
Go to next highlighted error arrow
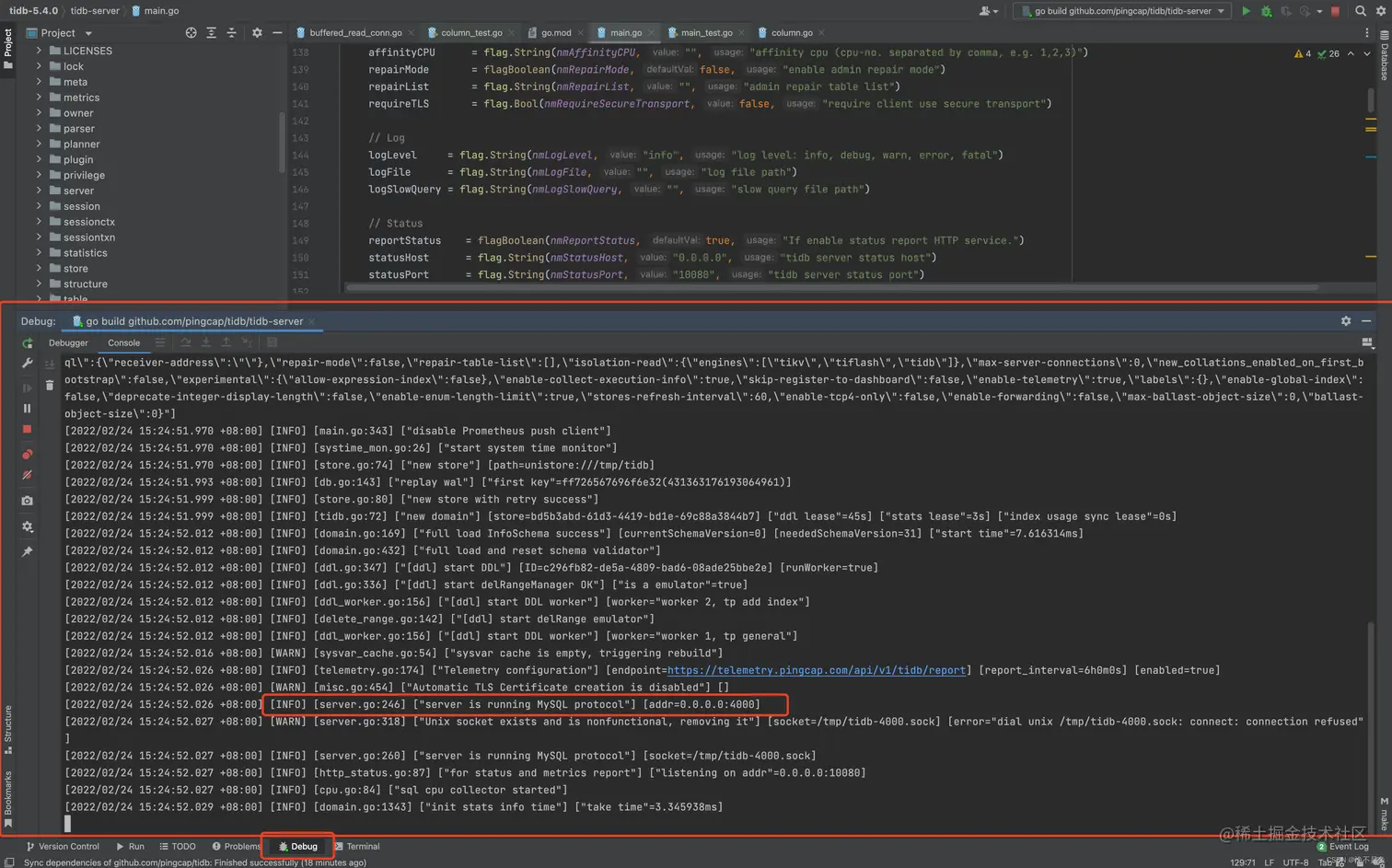(x=1367, y=53)
